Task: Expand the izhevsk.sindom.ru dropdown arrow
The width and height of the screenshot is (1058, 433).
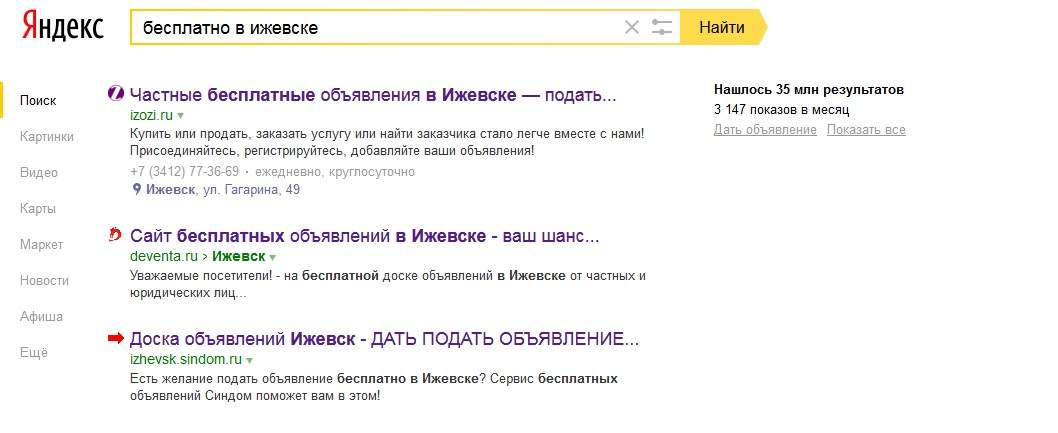Action: click(x=250, y=360)
